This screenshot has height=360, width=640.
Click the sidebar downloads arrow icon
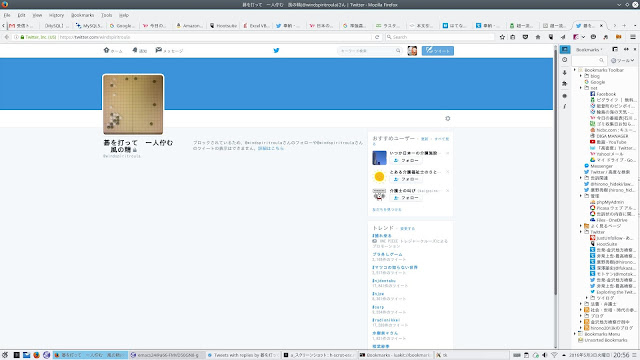[564, 72]
